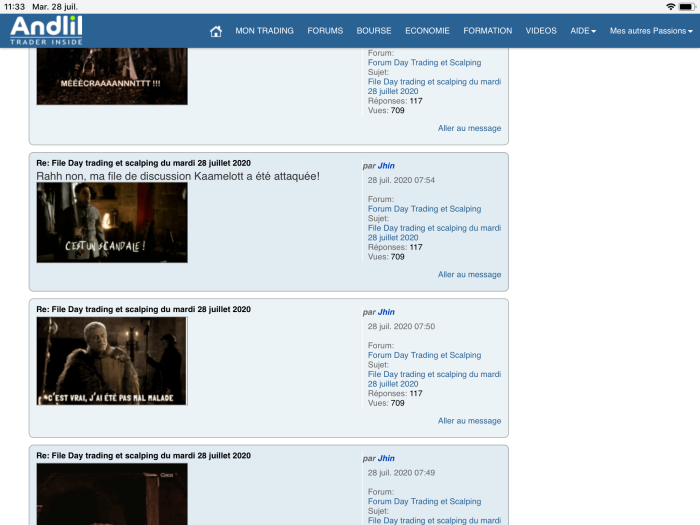Select the timestamp 28 juil. 2020 07:49
The image size is (700, 525).
[x=401, y=473]
